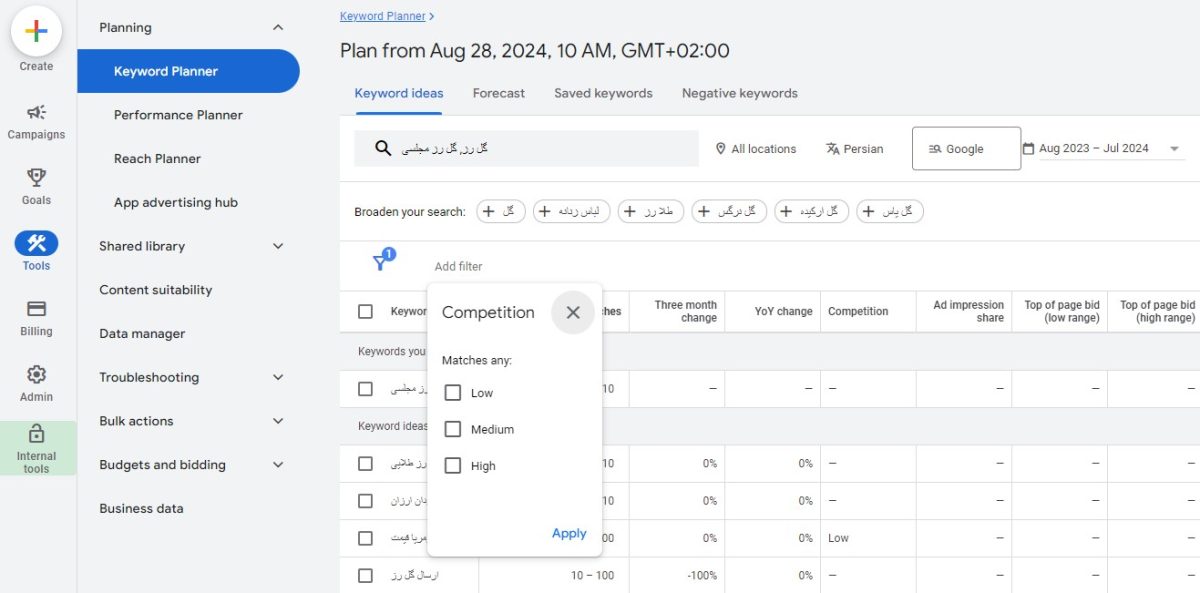1200x593 pixels.
Task: Check the Low competition checkbox
Action: pos(453,393)
